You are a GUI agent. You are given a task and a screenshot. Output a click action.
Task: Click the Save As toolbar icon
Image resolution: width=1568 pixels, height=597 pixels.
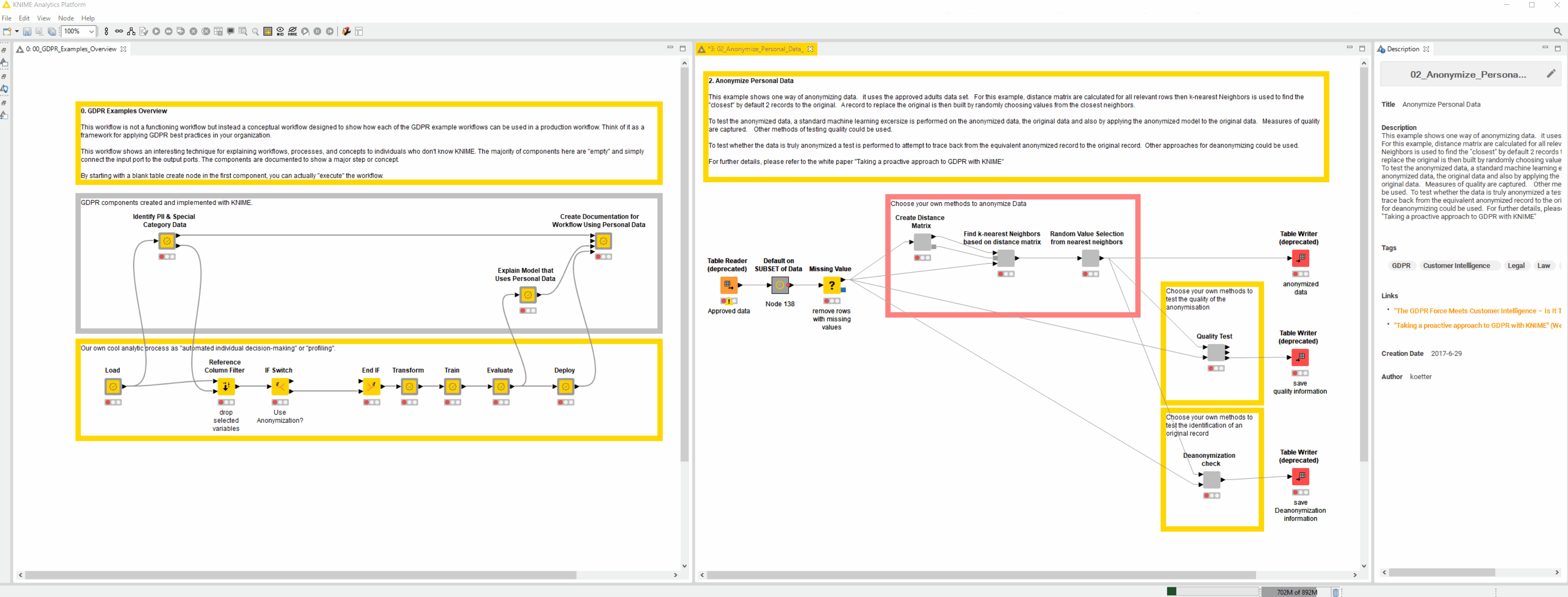[x=39, y=31]
